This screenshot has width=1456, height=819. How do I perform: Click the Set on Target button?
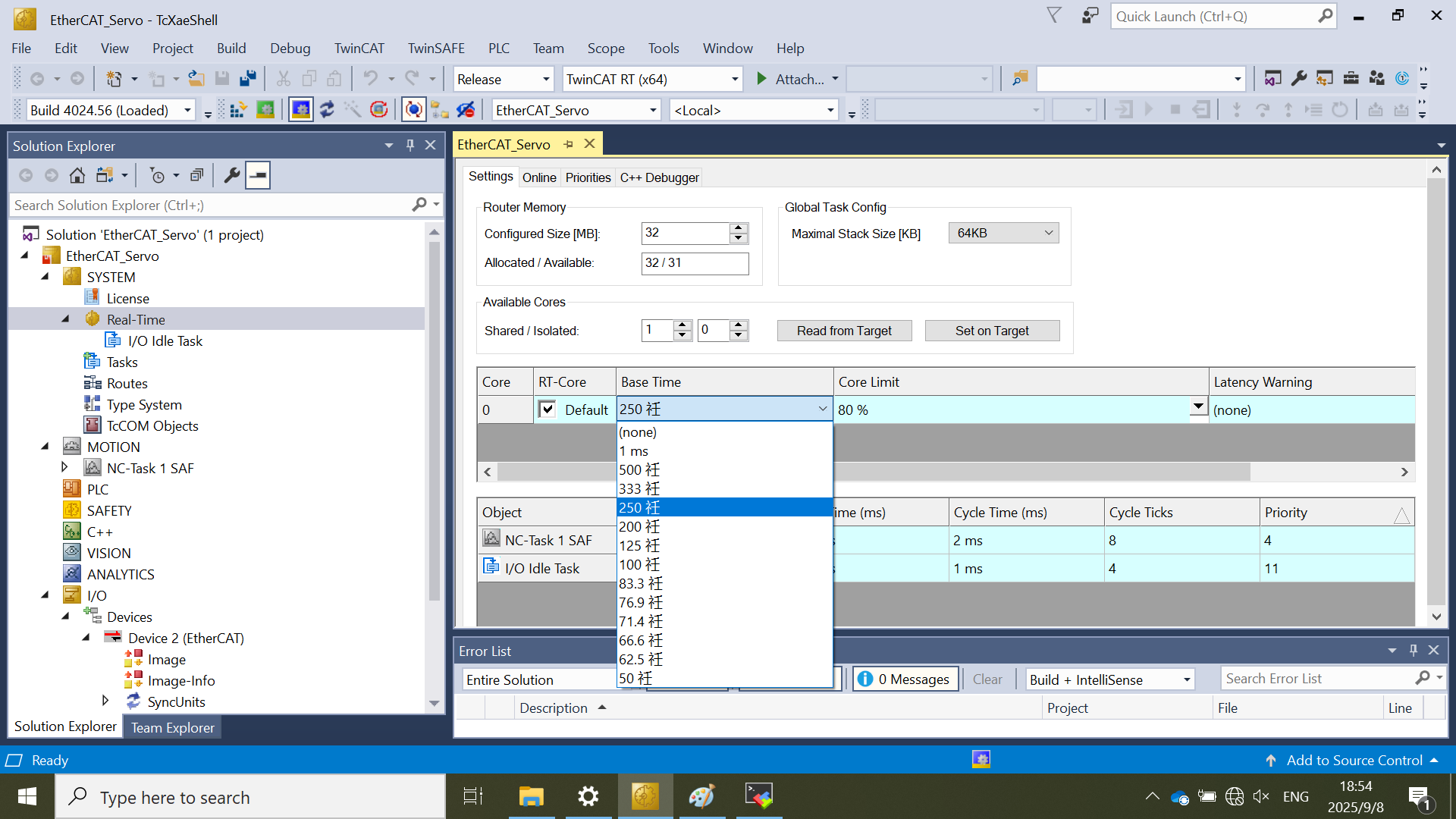(x=991, y=331)
